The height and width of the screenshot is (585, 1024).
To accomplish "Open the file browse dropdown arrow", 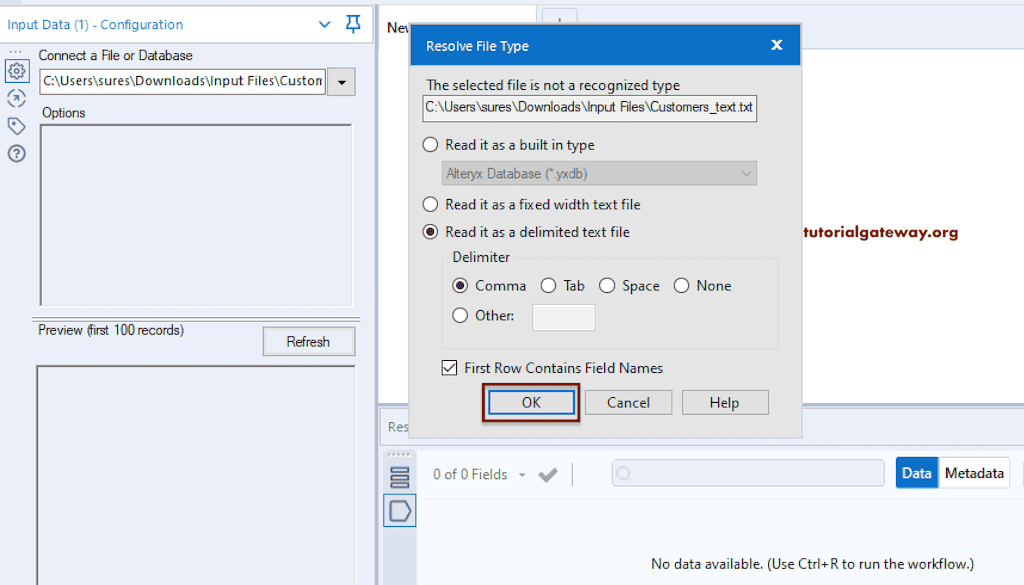I will (x=339, y=80).
